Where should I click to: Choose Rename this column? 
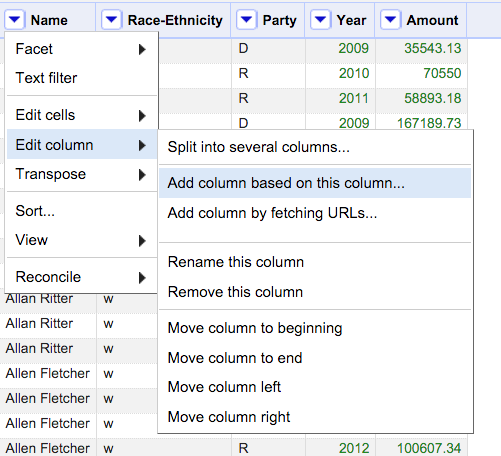(315, 262)
